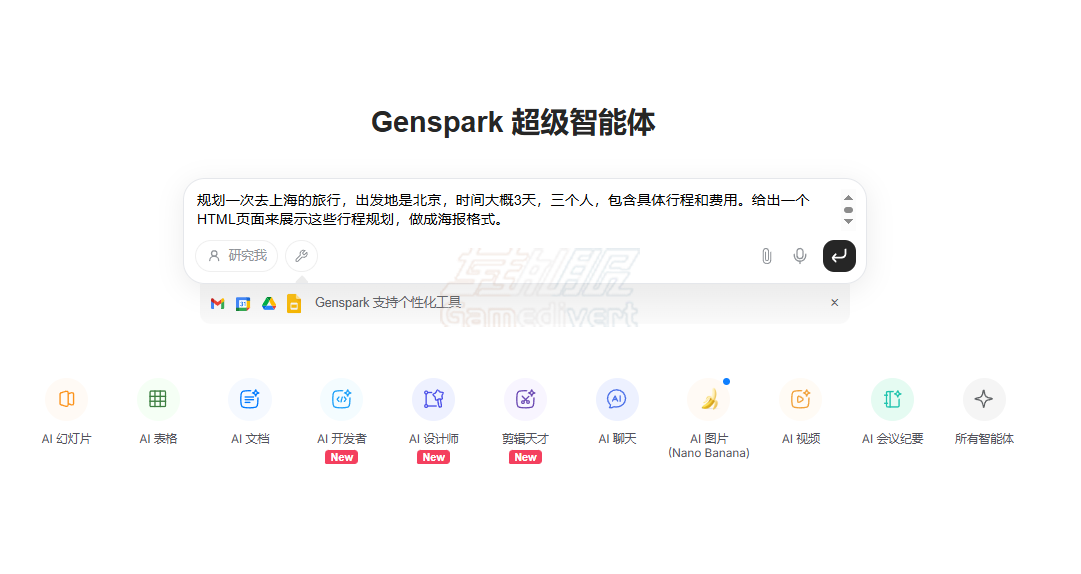Click the New badge under 剪辑天才
Screen dimensions: 1081x574
coord(525,458)
